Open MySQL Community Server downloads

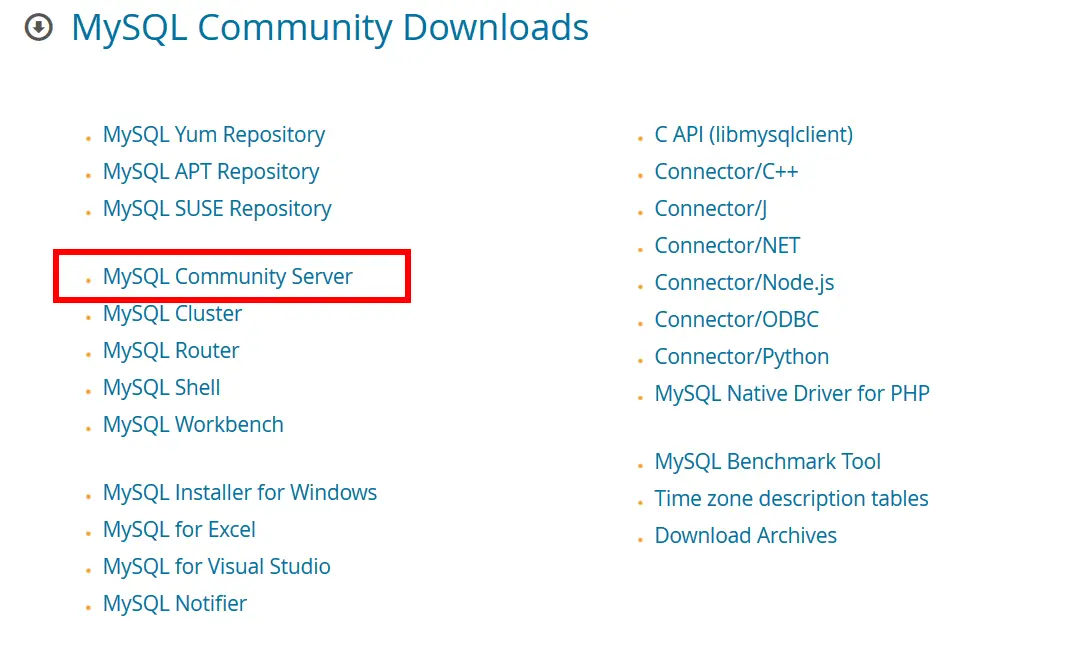(228, 276)
